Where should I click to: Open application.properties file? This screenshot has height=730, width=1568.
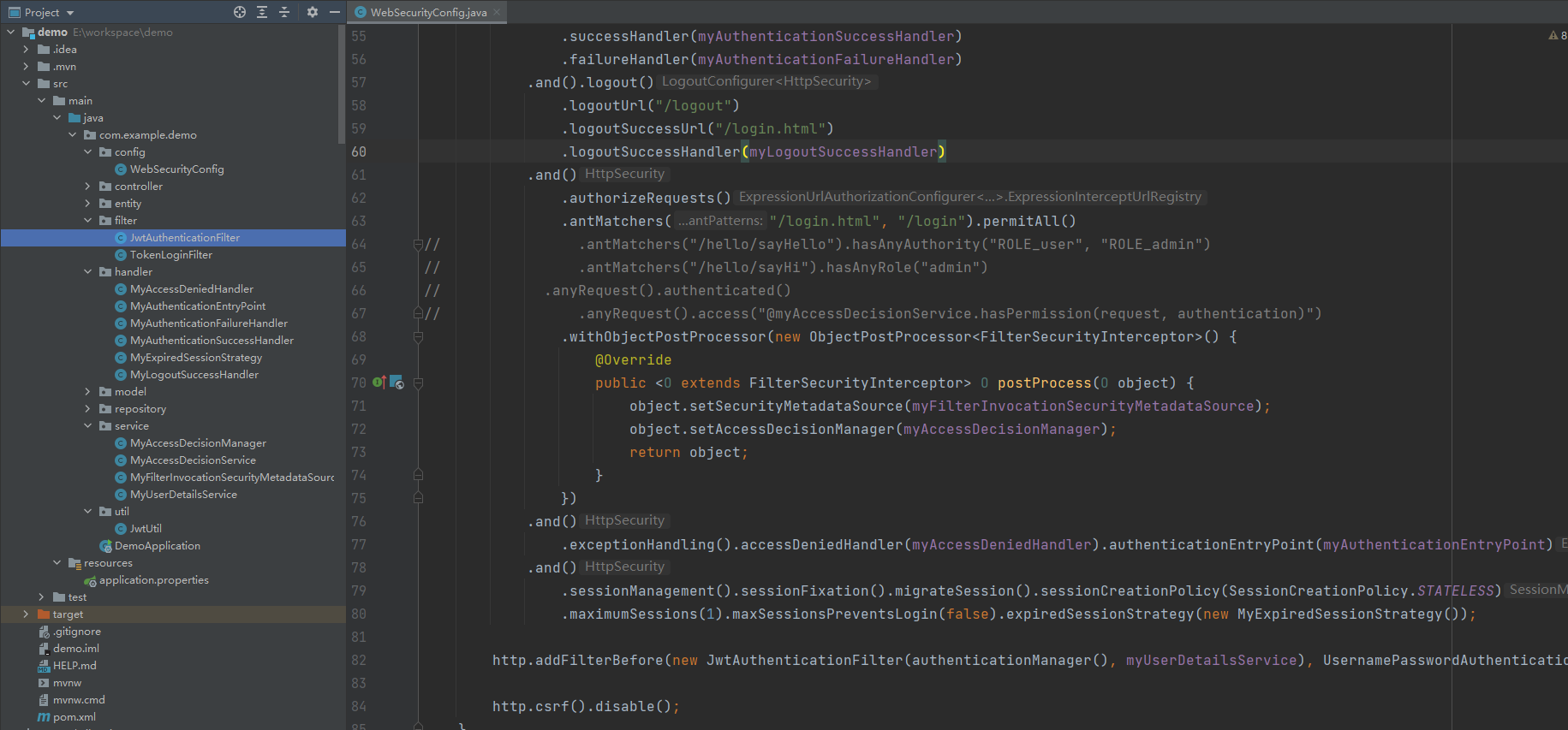[153, 579]
